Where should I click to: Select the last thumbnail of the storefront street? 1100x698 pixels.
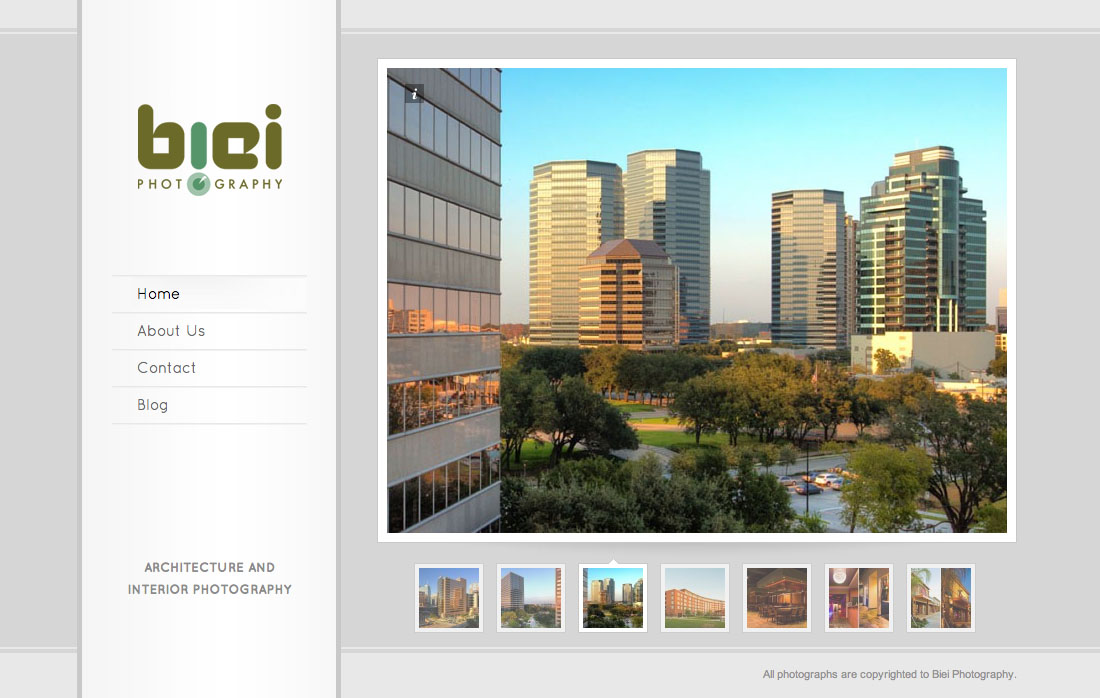(941, 598)
